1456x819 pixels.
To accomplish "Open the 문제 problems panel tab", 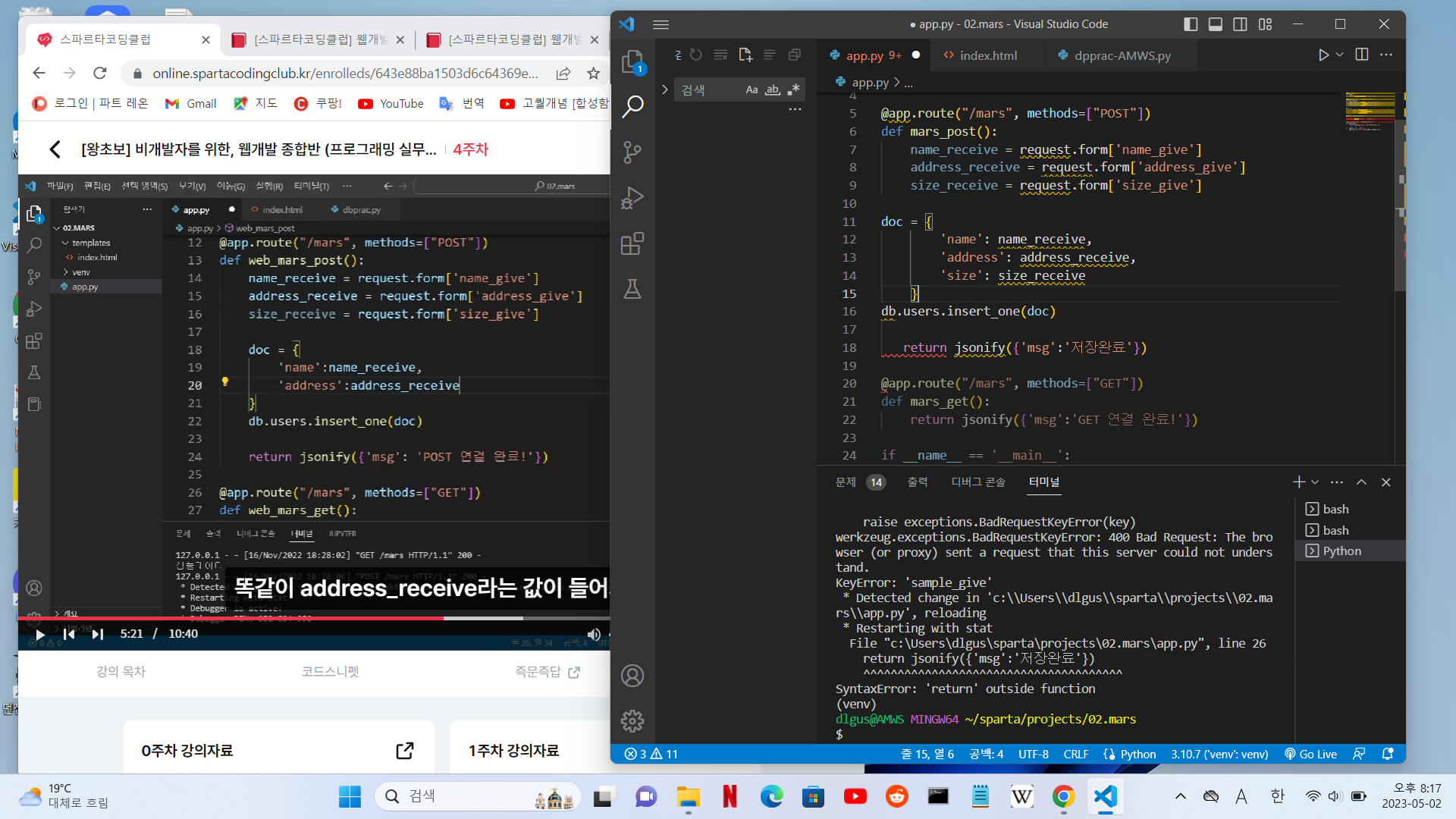I will click(x=846, y=482).
